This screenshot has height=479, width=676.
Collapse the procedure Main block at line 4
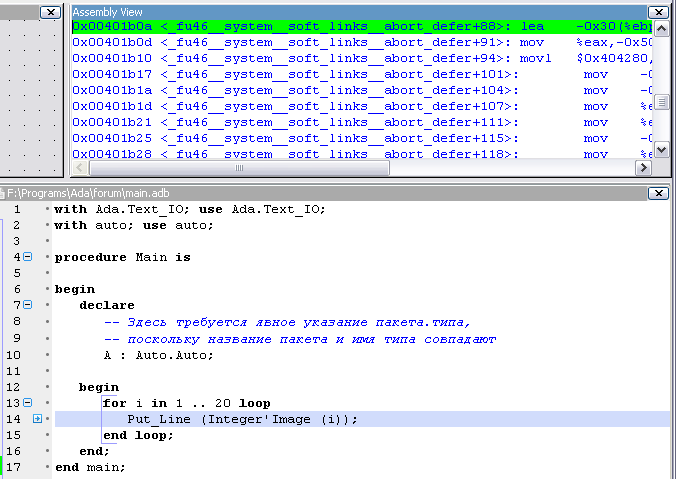[27, 257]
